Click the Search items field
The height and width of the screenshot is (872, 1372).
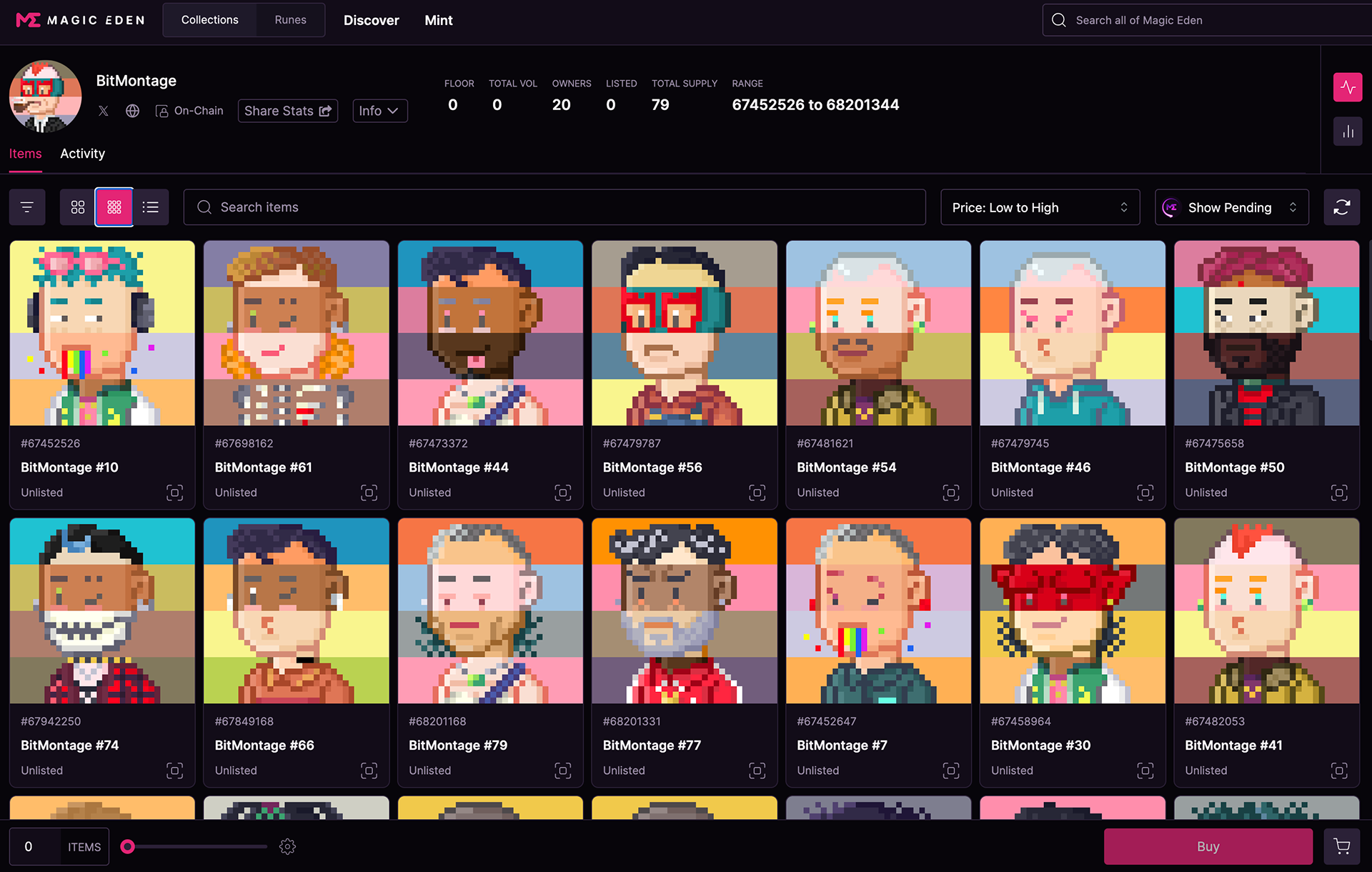tap(555, 207)
